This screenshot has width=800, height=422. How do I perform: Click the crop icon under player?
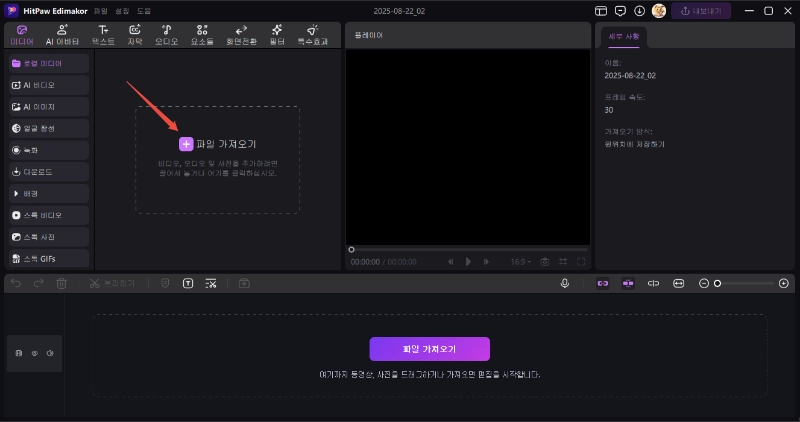[563, 262]
